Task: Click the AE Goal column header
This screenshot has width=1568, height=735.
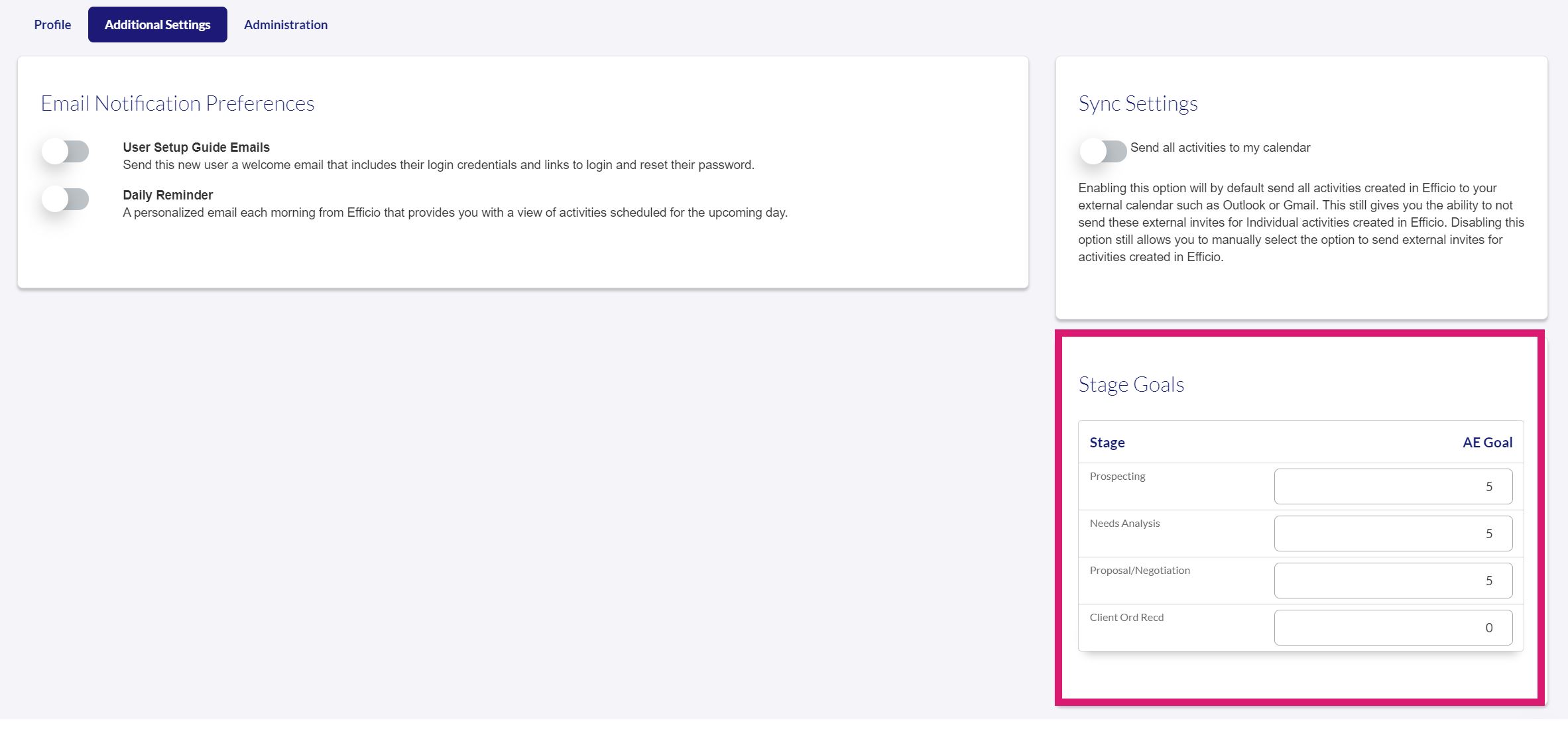Action: click(x=1487, y=442)
